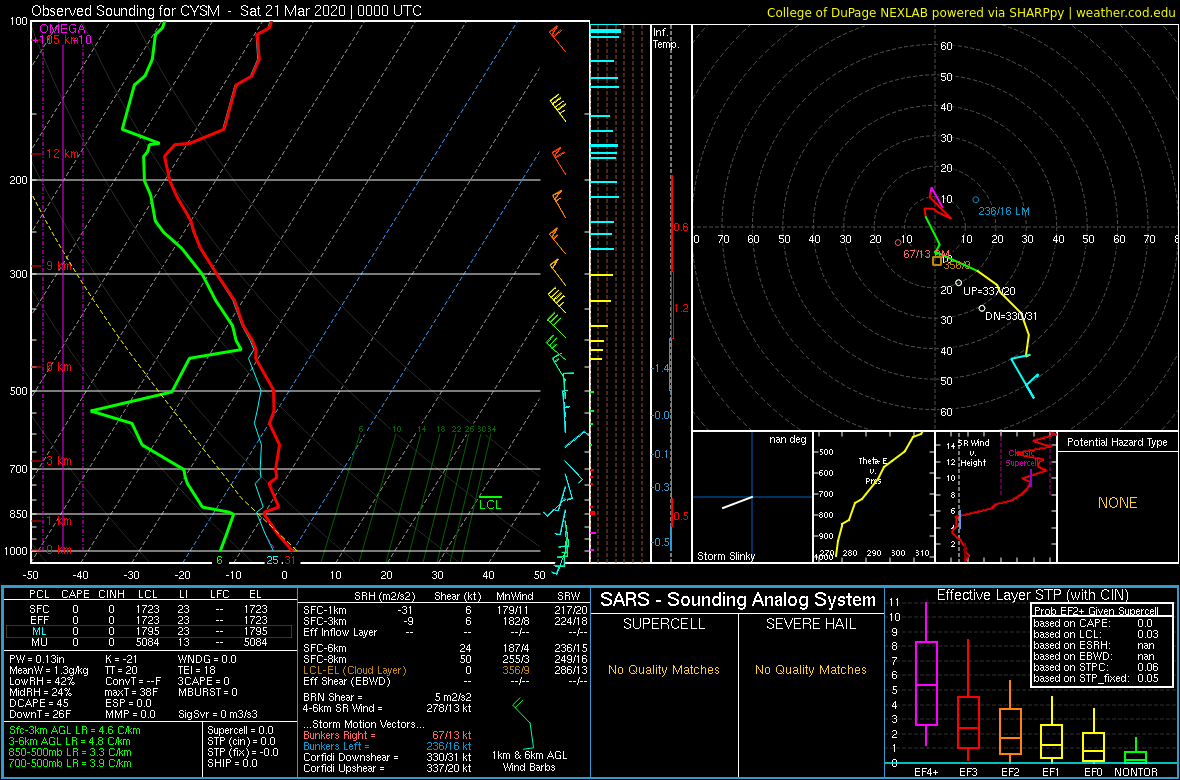This screenshot has height=780, width=1180.
Task: Click the 6 km height label
Action: tap(59, 367)
